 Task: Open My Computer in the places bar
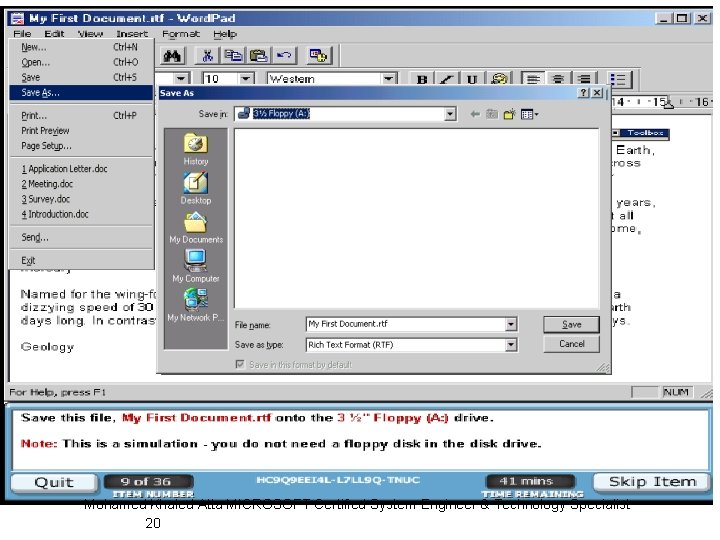(196, 266)
